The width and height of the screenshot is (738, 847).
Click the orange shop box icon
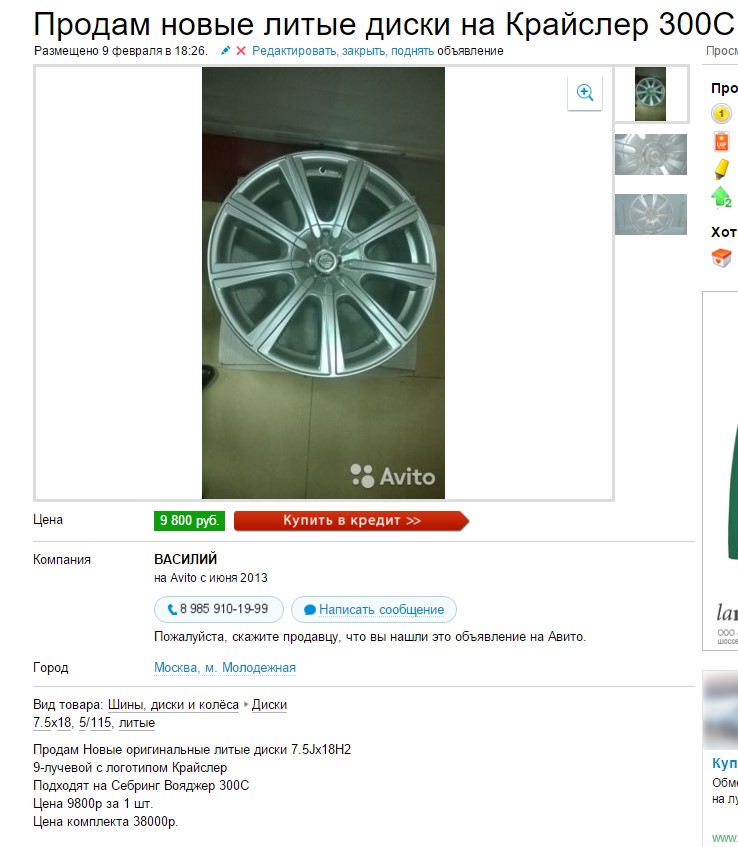tap(721, 258)
